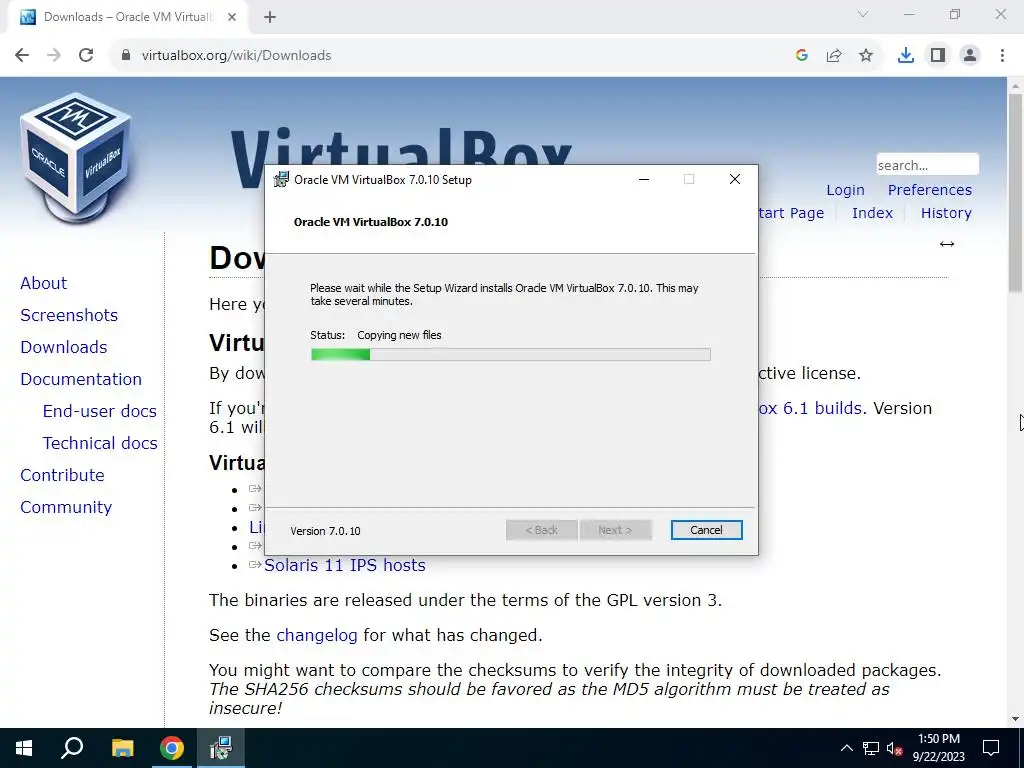1024x768 pixels.
Task: Cancel the VirtualBox installation
Action: pos(707,530)
